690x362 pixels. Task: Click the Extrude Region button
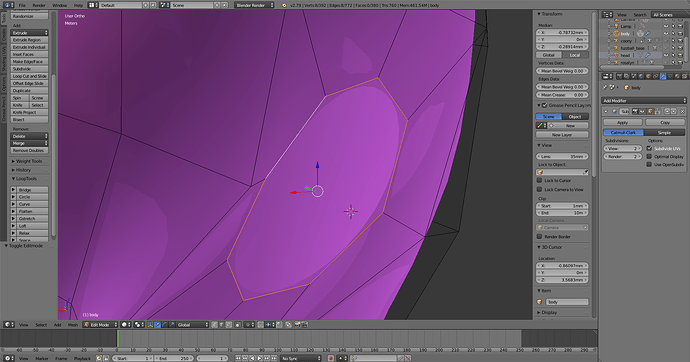click(x=29, y=40)
